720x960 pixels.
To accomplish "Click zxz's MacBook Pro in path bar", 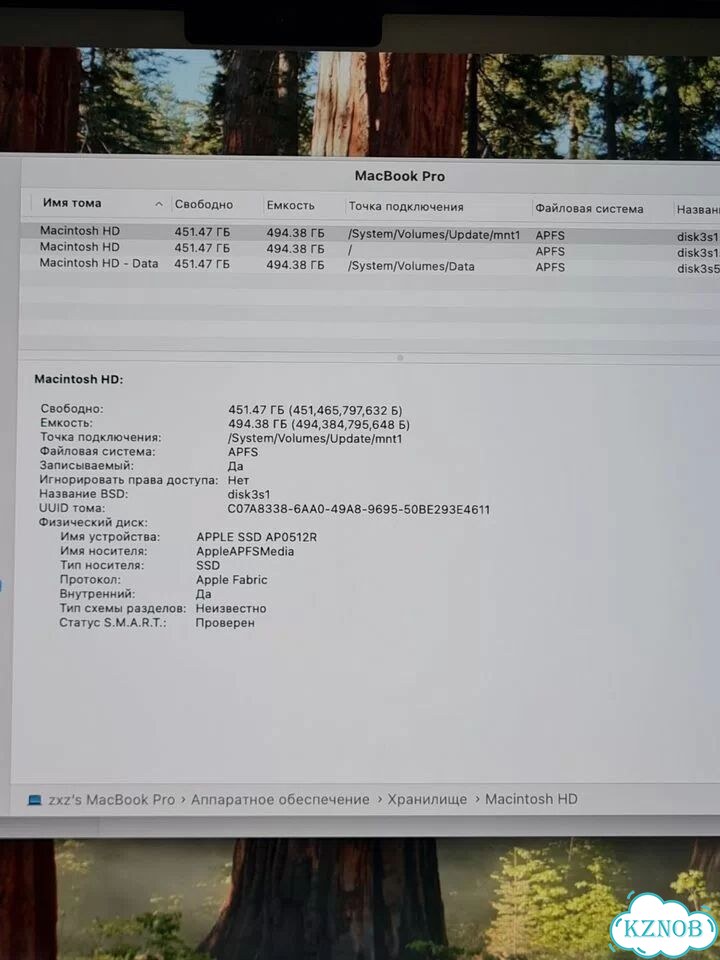I will (x=111, y=800).
